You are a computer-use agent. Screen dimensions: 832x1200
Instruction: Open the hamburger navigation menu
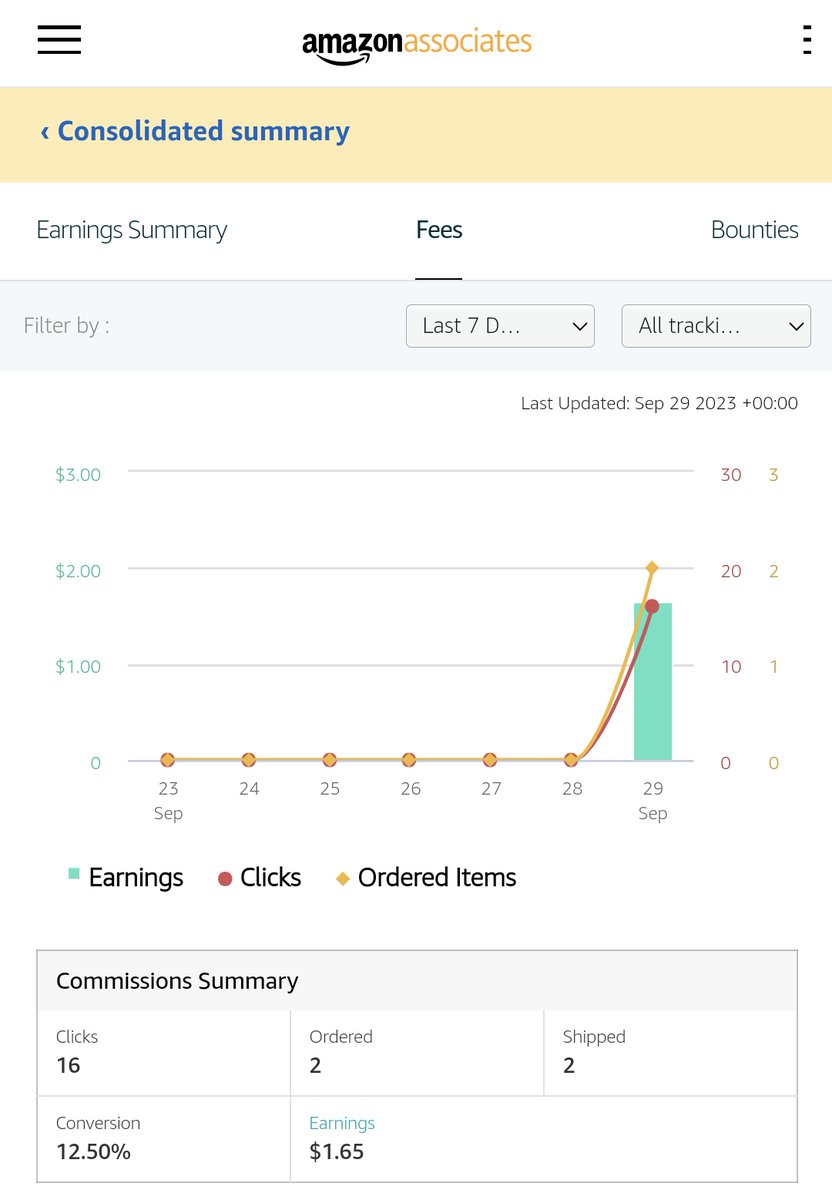pyautogui.click(x=59, y=39)
